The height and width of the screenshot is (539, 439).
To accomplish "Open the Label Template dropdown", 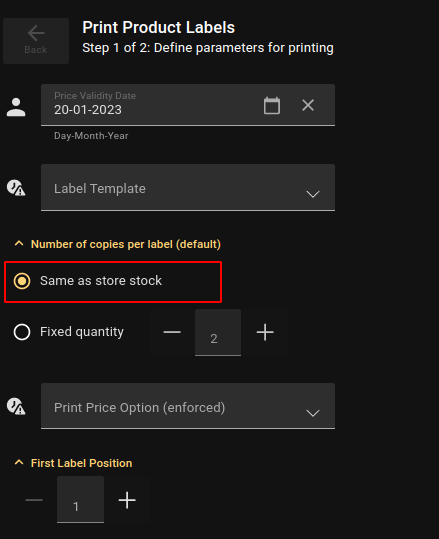I will click(188, 188).
